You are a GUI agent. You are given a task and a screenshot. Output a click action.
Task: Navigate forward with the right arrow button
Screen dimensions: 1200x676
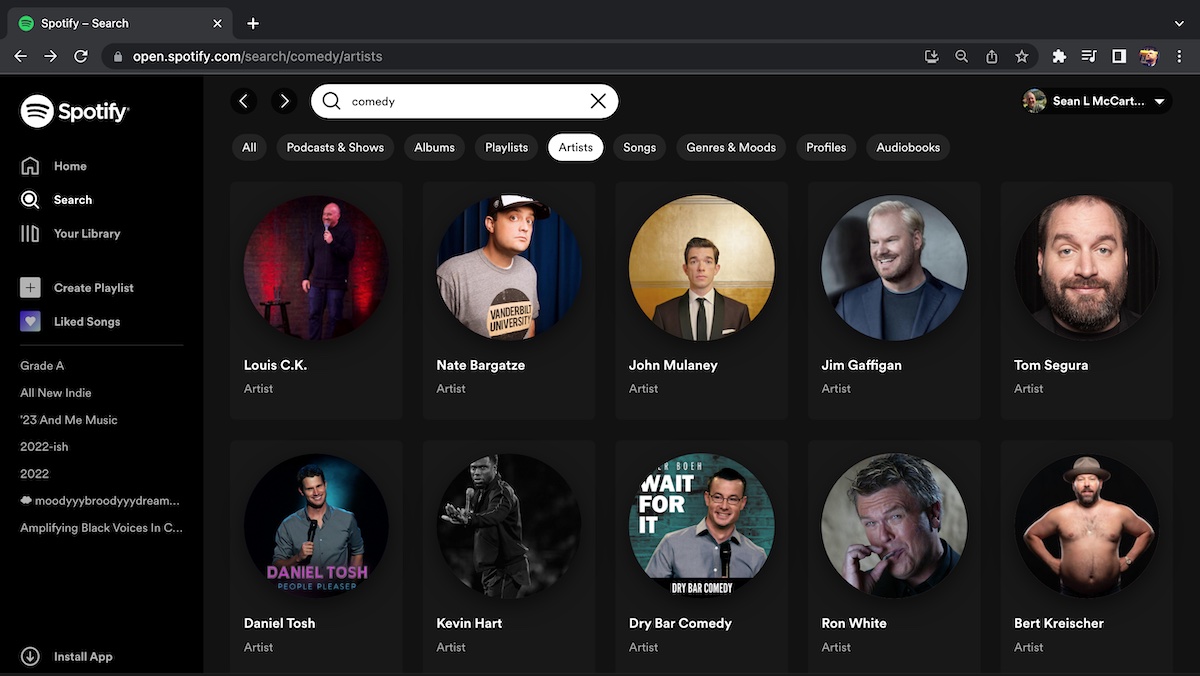pos(285,101)
